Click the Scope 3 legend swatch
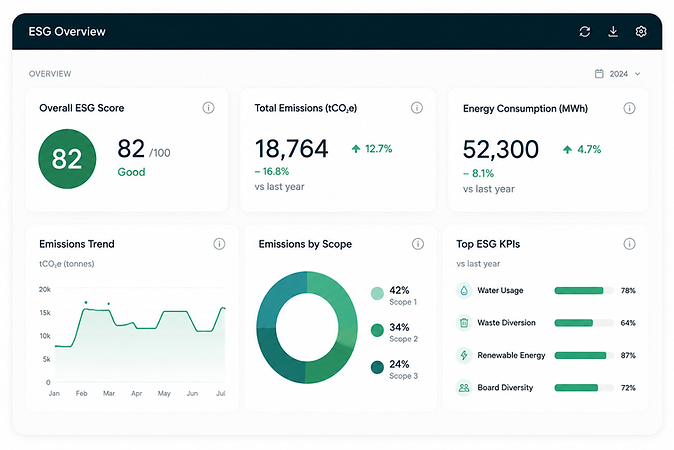Screen dimensions: 674x450 (x=377, y=367)
